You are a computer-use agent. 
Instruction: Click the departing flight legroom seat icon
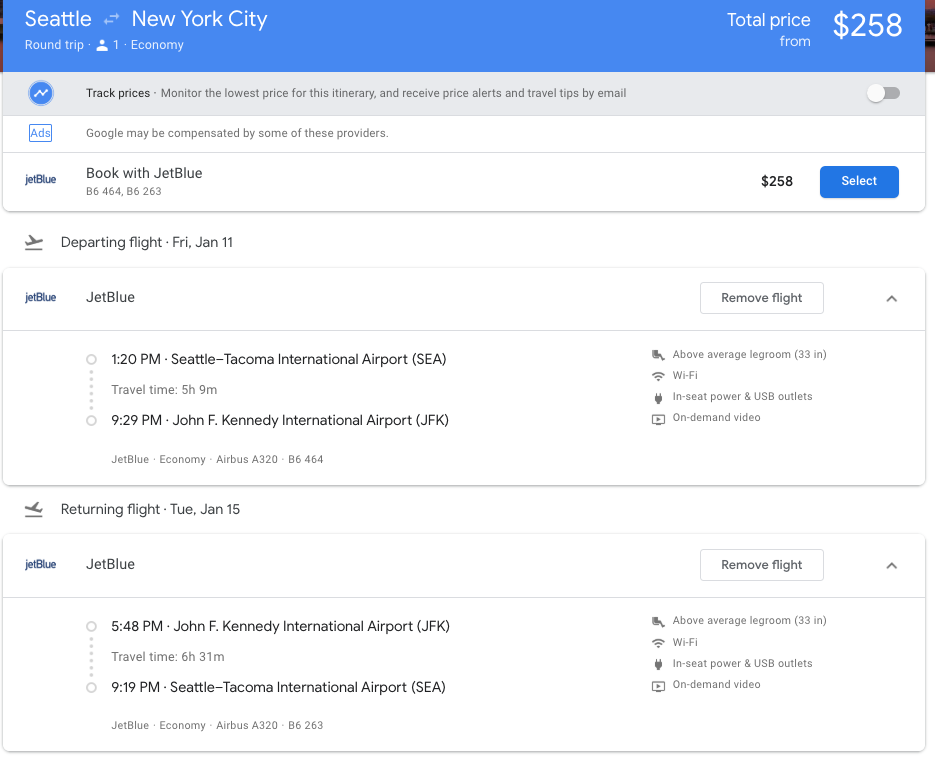click(658, 355)
